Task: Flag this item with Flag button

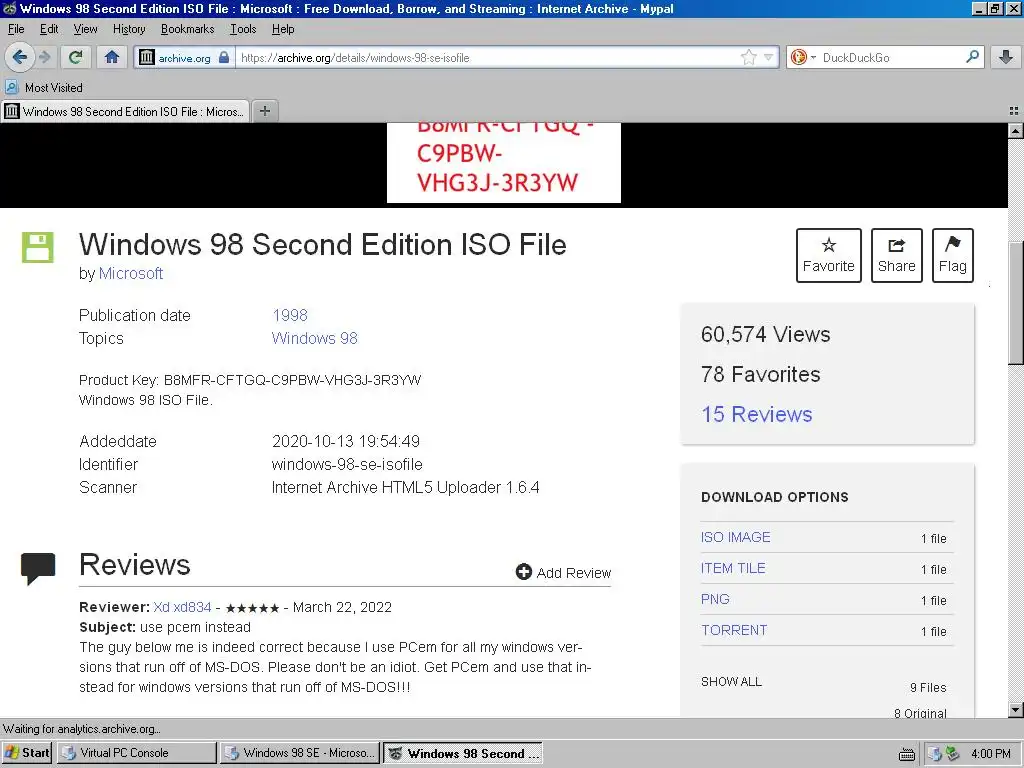Action: click(x=953, y=255)
